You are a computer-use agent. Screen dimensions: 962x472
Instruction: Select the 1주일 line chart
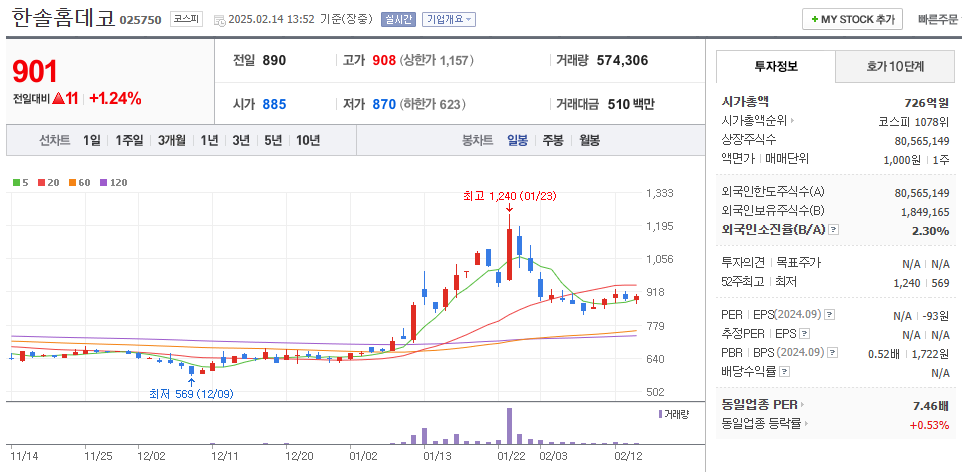pyautogui.click(x=129, y=141)
